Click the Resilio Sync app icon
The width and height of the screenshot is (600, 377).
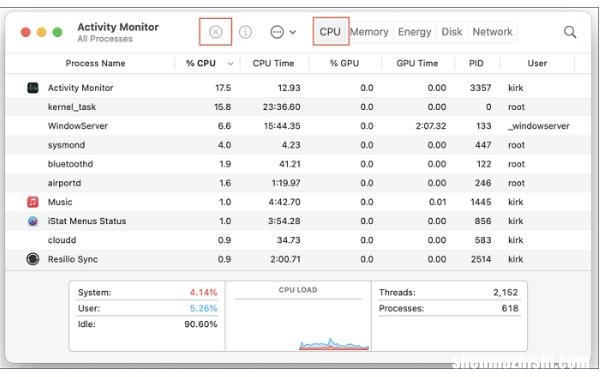(x=33, y=259)
